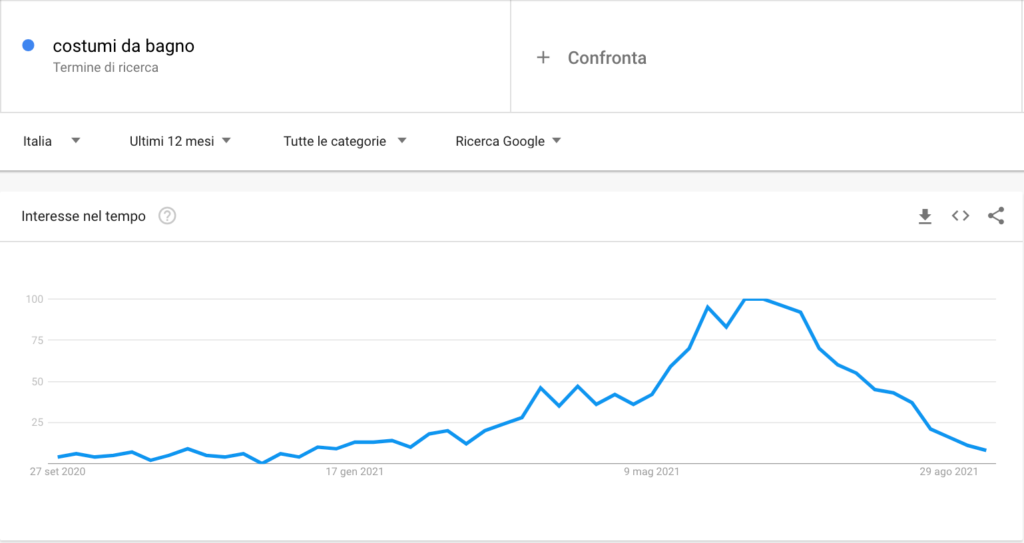Click the Termine di ricerca label
Image resolution: width=1024 pixels, height=543 pixels.
click(105, 68)
